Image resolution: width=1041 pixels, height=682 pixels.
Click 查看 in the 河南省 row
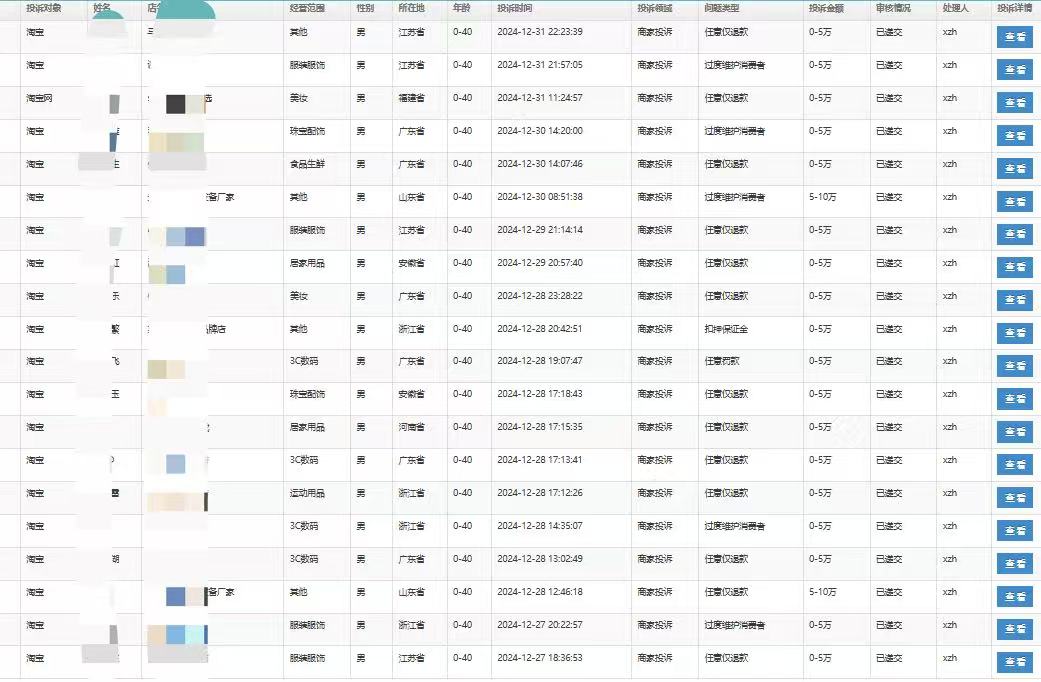1014,432
